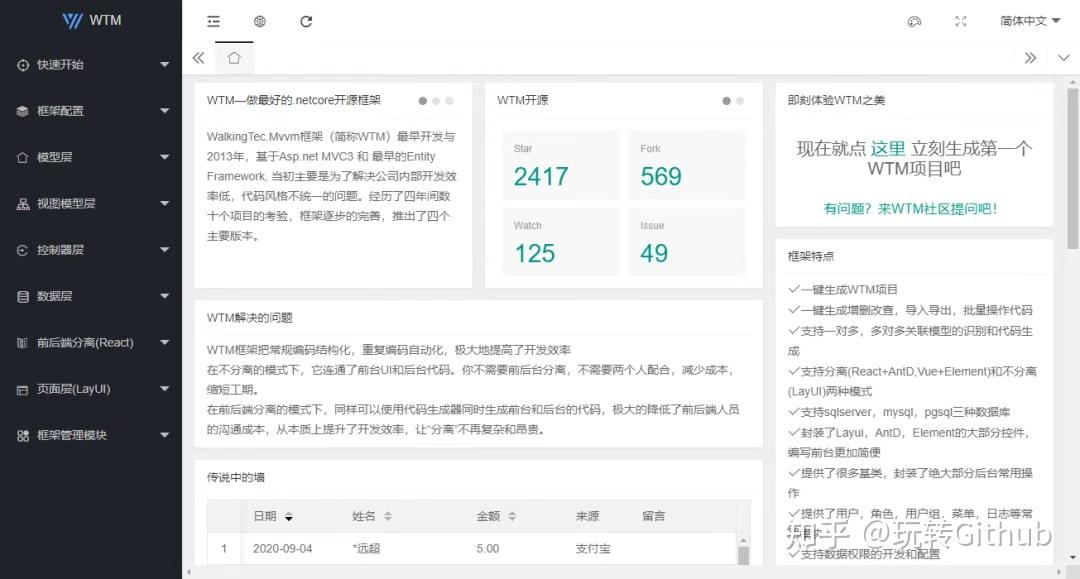Switch to the home tab above content
Screen dimensions: 1080x579
click(234, 58)
